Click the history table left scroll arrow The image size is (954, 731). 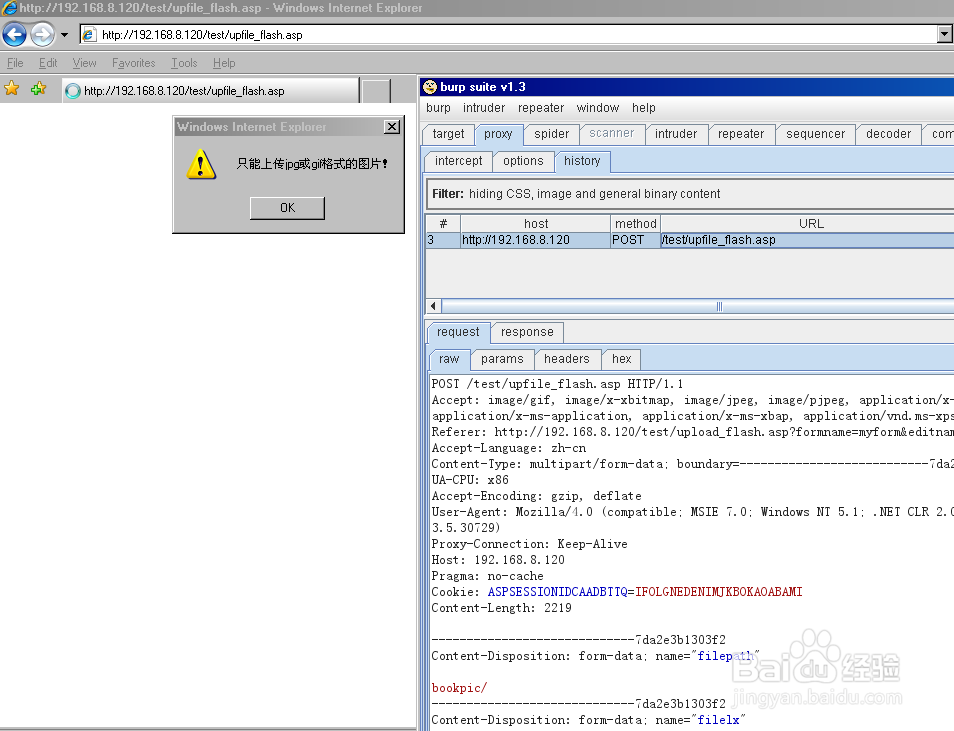tap(433, 306)
